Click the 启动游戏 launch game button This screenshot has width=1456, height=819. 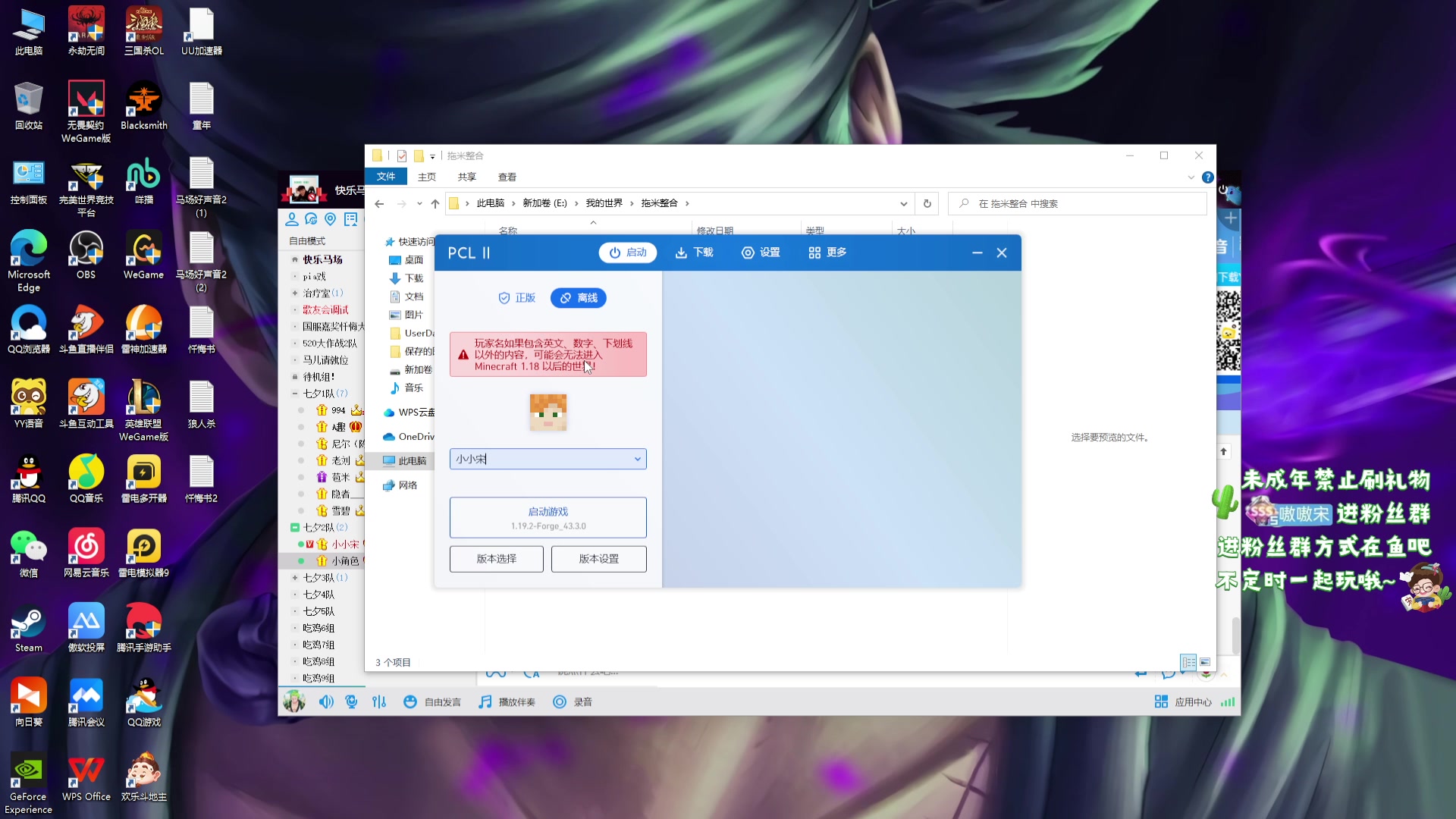coord(548,517)
